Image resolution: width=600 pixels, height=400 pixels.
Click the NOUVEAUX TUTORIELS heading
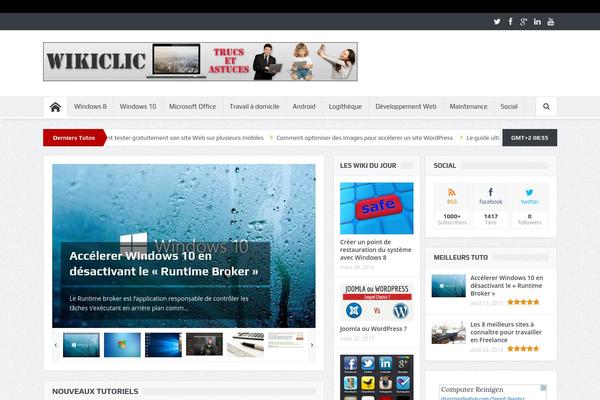pos(95,391)
